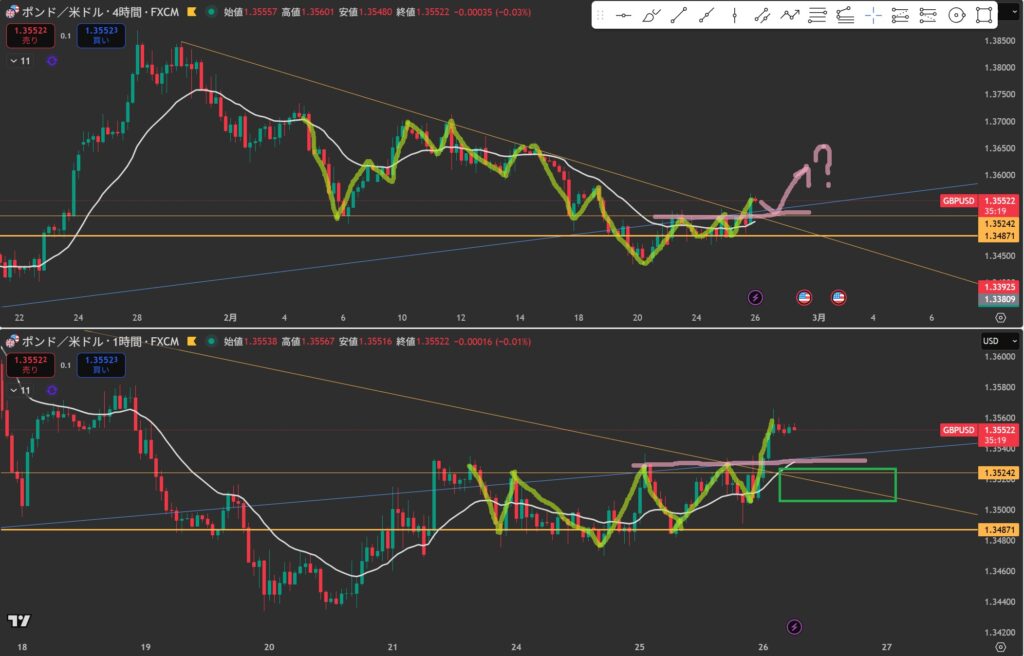
Task: Select the vertical line tool
Action: [735, 15]
